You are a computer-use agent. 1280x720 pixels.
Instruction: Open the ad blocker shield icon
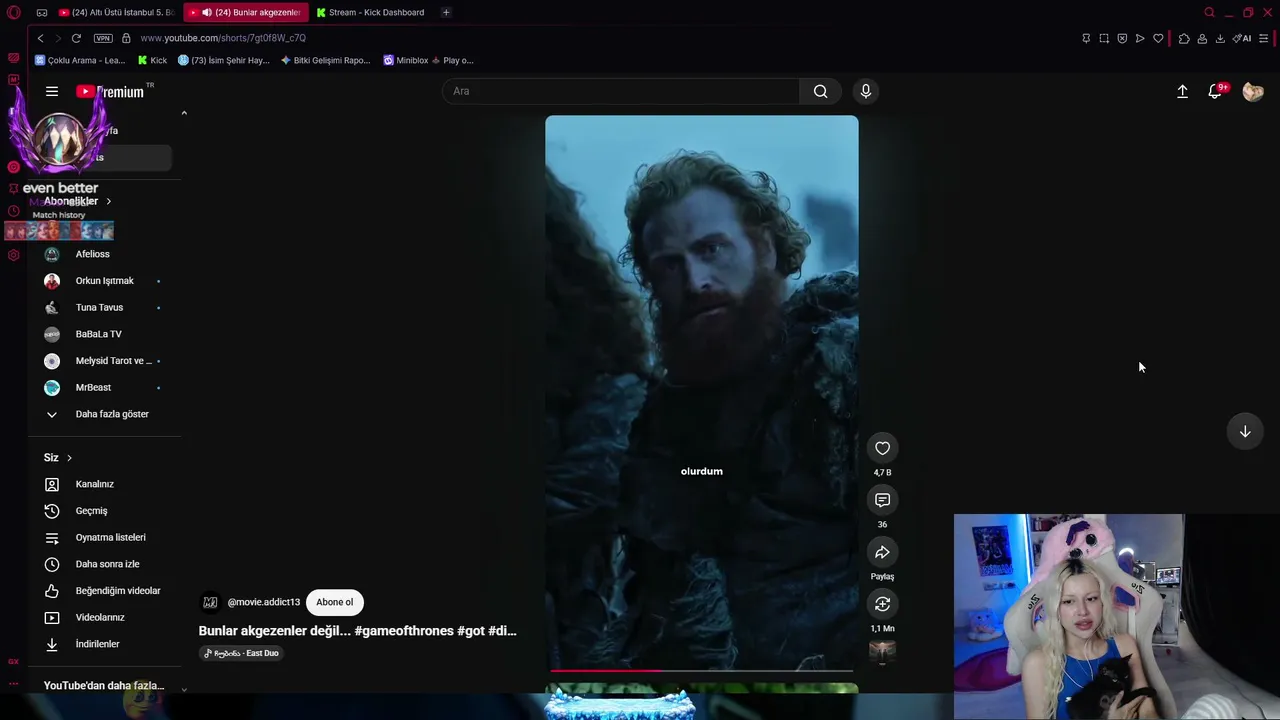coord(1122,38)
